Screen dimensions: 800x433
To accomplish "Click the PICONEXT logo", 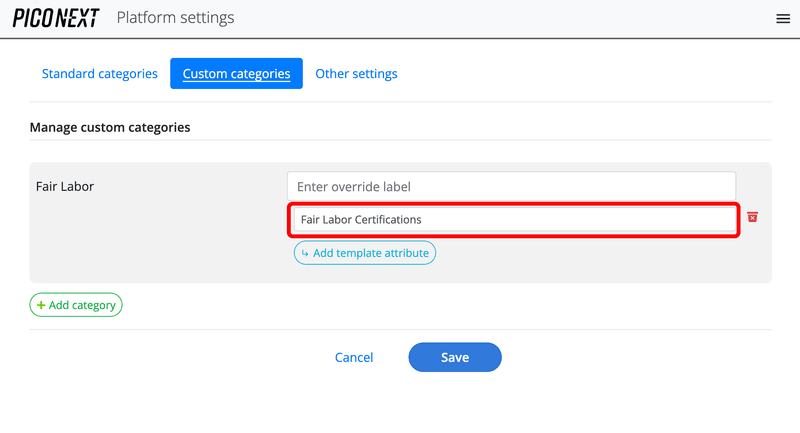I will coord(55,18).
